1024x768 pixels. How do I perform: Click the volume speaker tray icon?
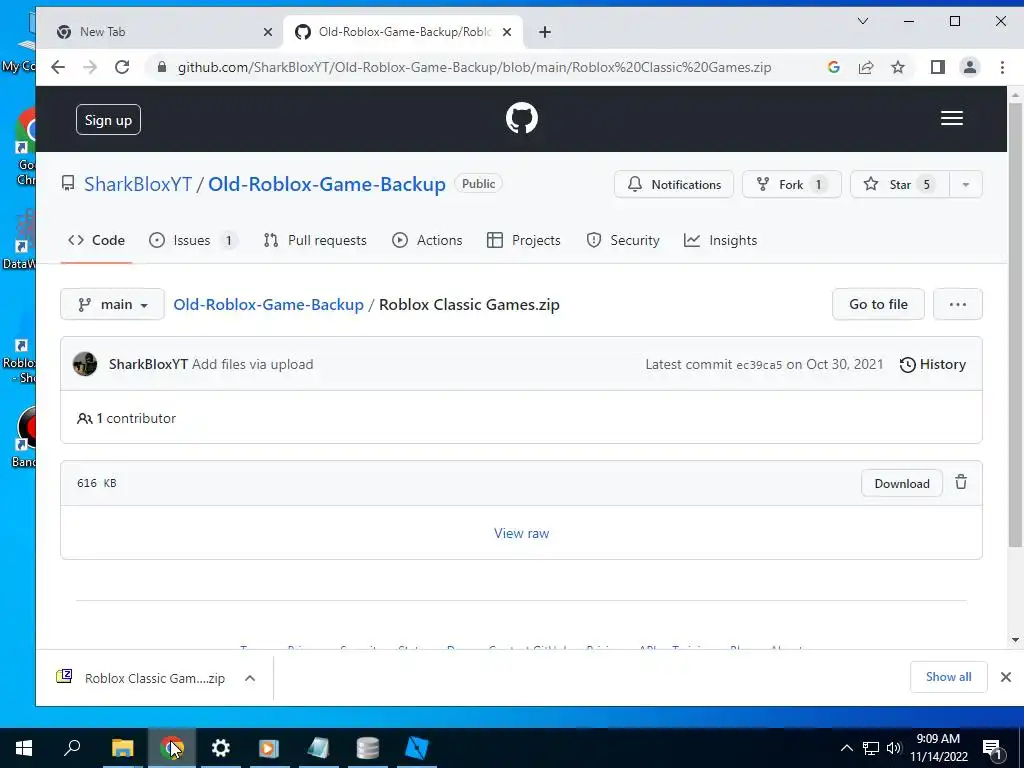click(894, 748)
